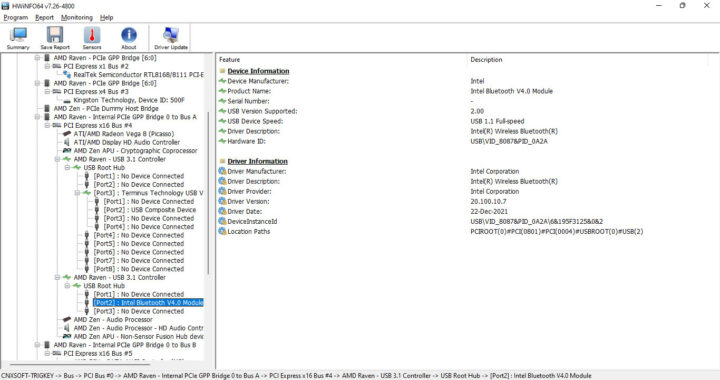Click the About info icon
This screenshot has width=720, height=380.
click(129, 38)
